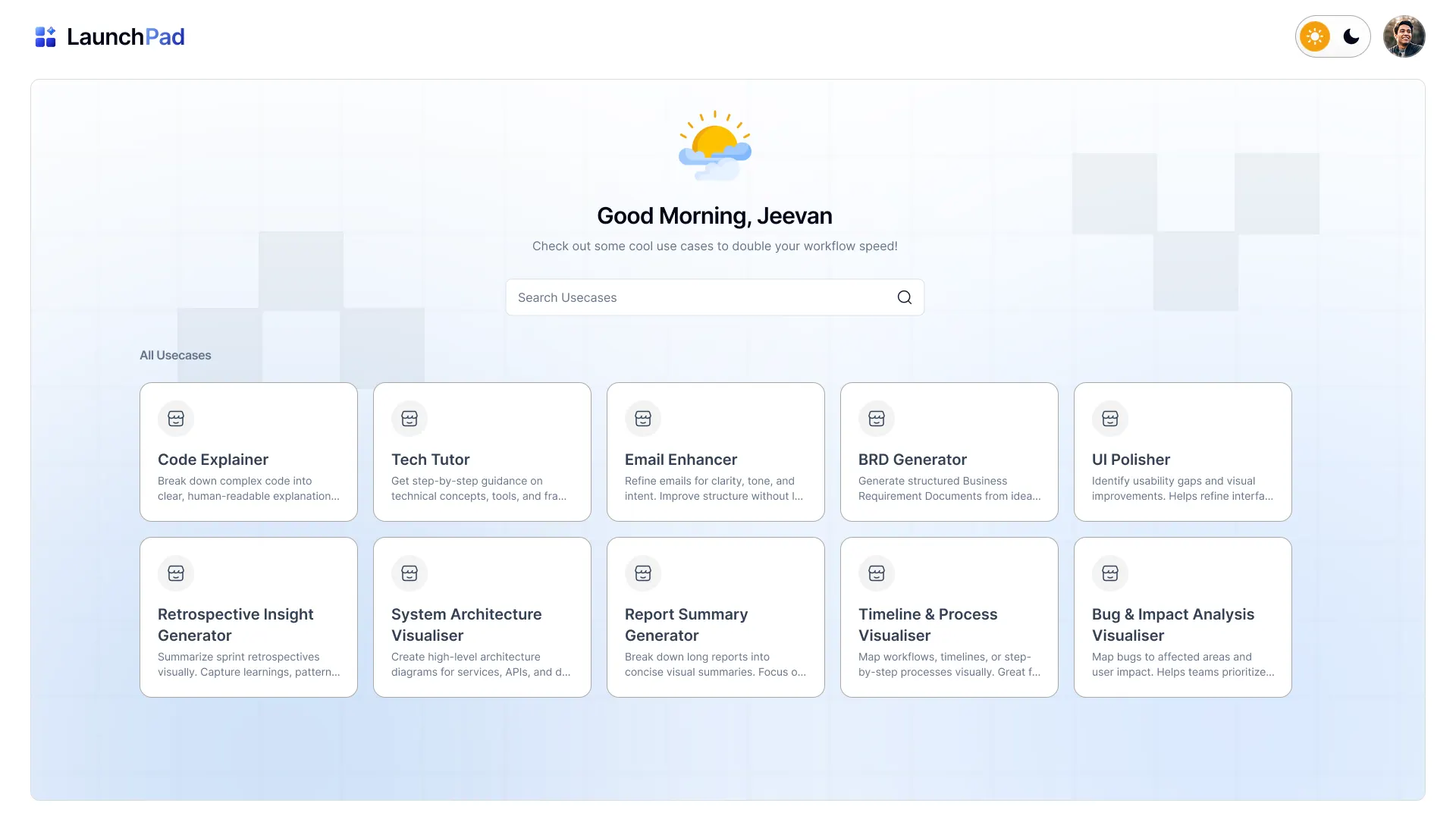
Task: Click the search magnifier icon
Action: (904, 297)
